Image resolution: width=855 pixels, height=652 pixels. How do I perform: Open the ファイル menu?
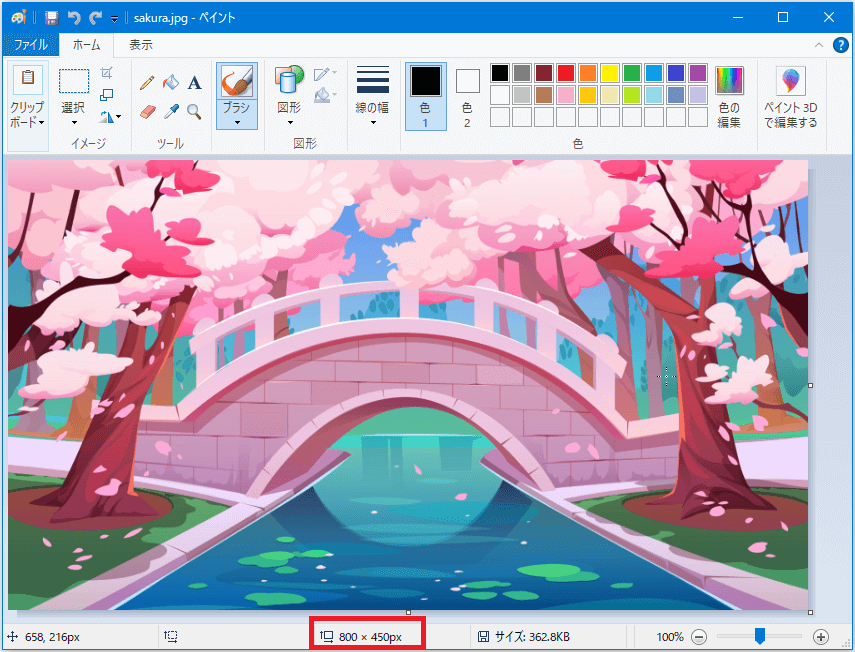coord(30,45)
